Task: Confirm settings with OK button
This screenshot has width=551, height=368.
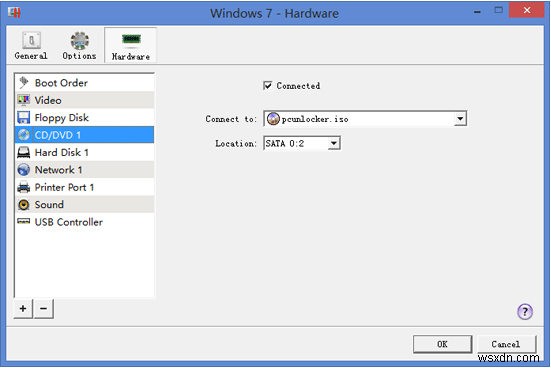Action: click(x=442, y=344)
